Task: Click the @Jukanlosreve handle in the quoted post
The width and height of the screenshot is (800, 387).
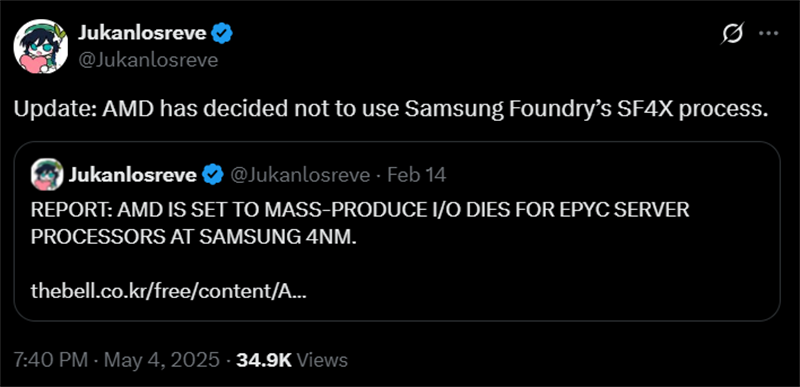Action: click(300, 175)
